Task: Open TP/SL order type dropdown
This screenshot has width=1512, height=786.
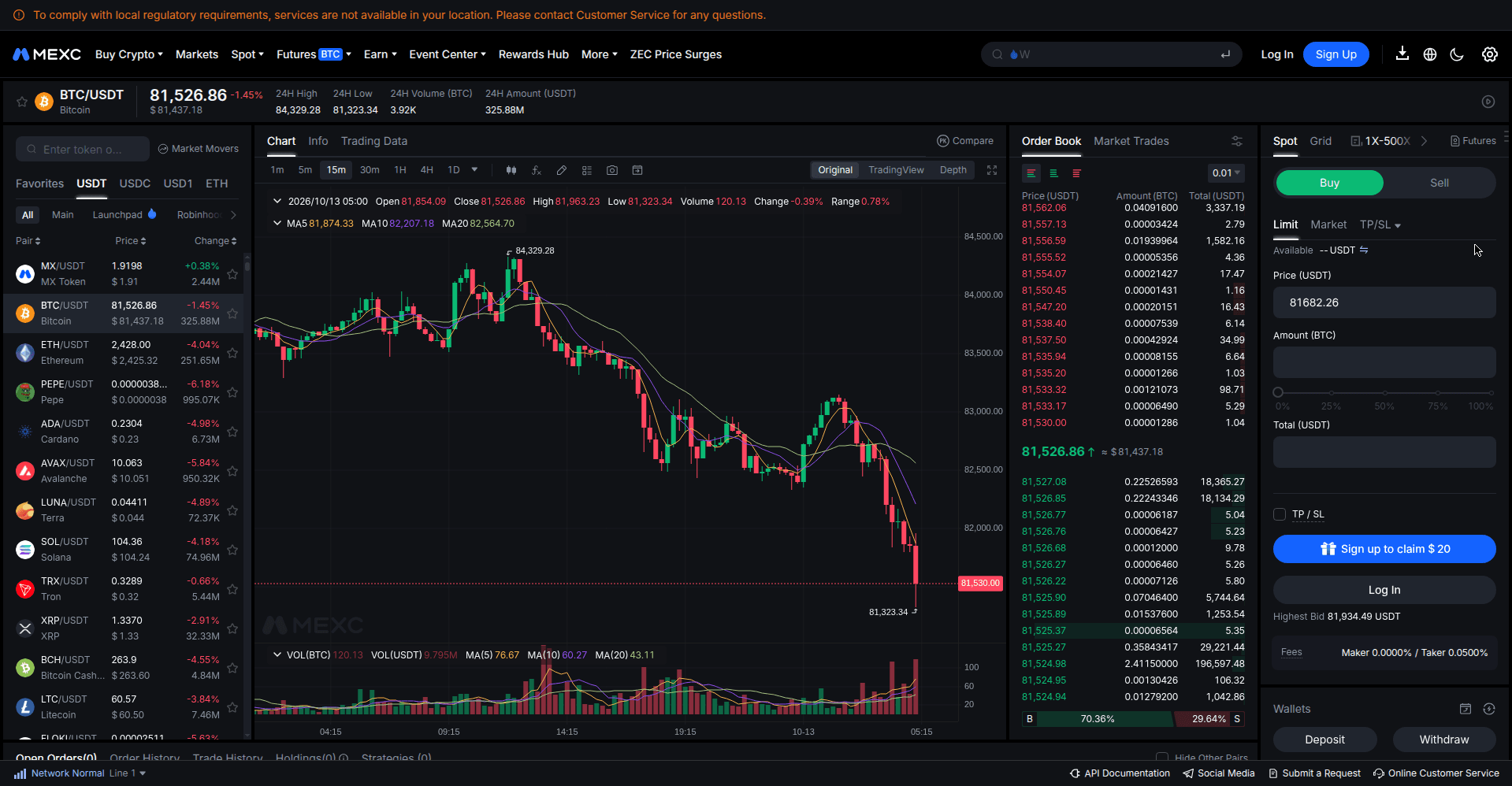Action: click(x=1380, y=225)
